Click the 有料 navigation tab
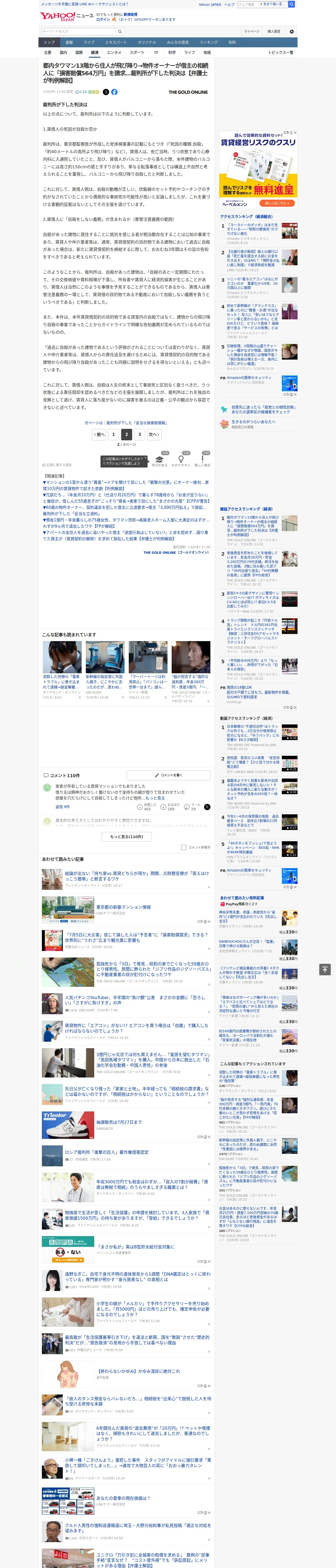Image resolution: width=336 pixels, height=1568 pixels. (x=232, y=43)
